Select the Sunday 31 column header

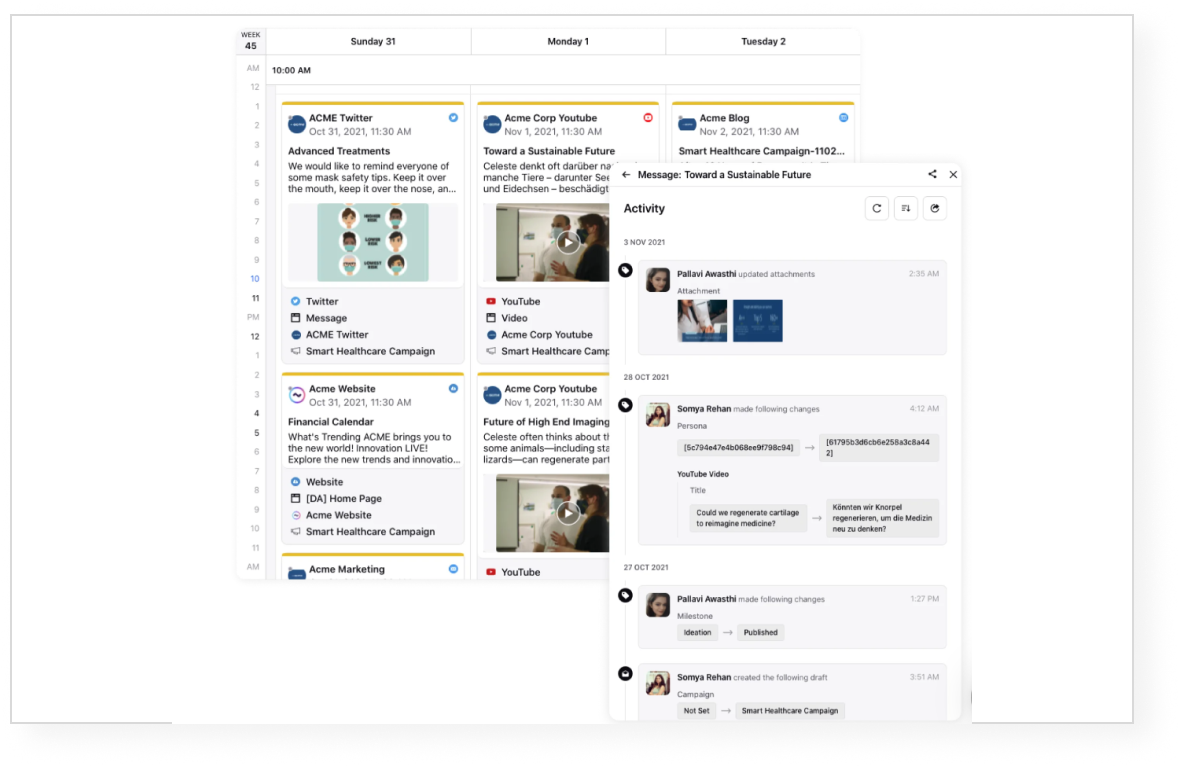tap(373, 41)
